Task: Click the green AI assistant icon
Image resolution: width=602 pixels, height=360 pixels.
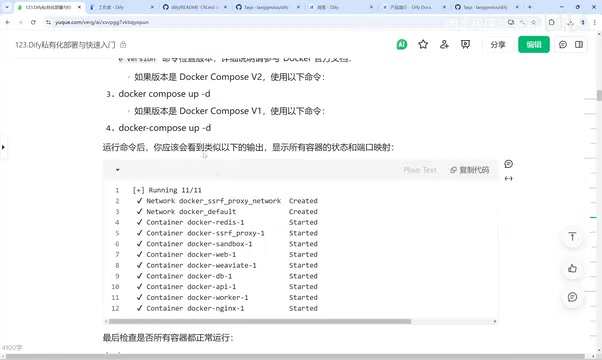Action: coord(402,45)
